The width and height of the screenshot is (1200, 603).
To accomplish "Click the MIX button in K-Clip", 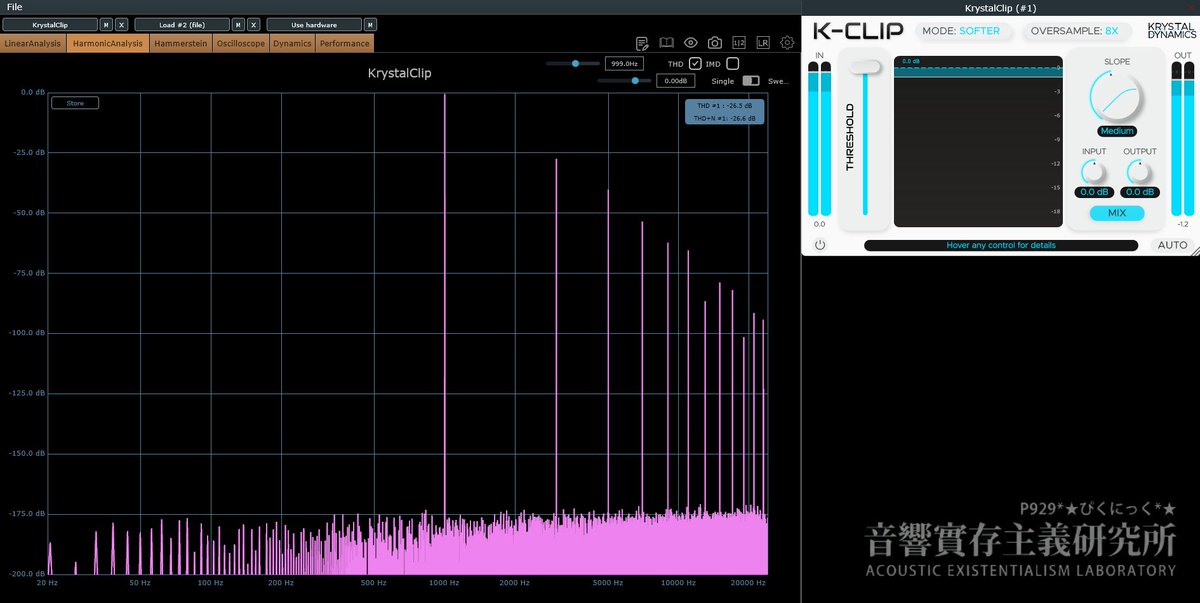I will point(1117,213).
